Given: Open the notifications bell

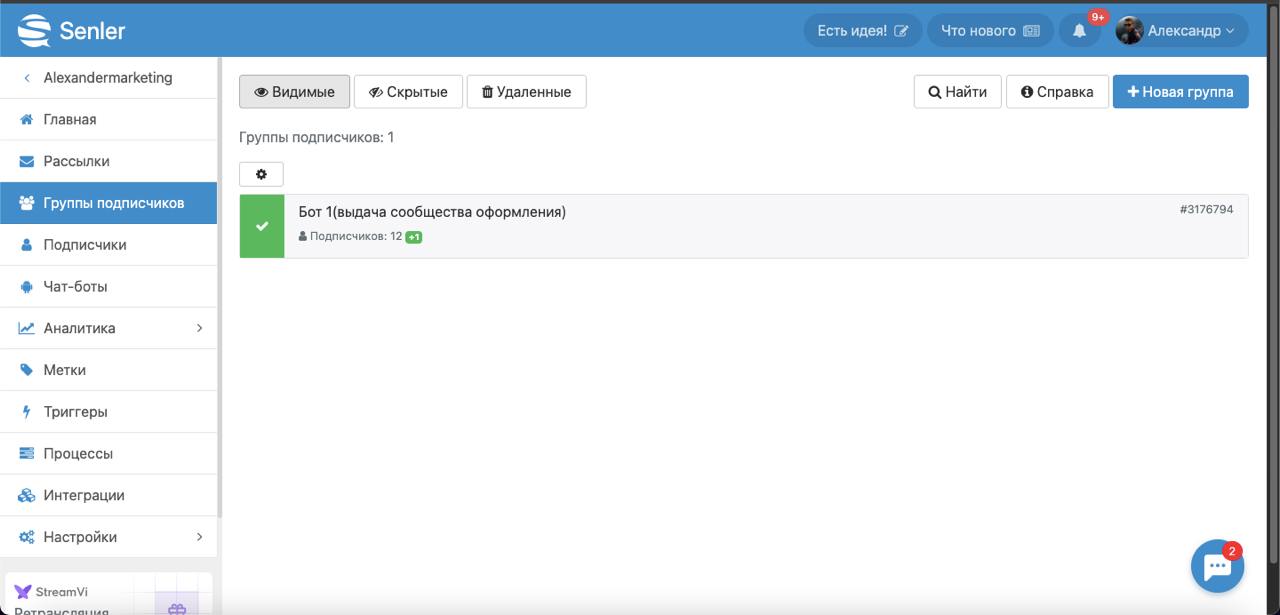Looking at the screenshot, I should click(1079, 31).
